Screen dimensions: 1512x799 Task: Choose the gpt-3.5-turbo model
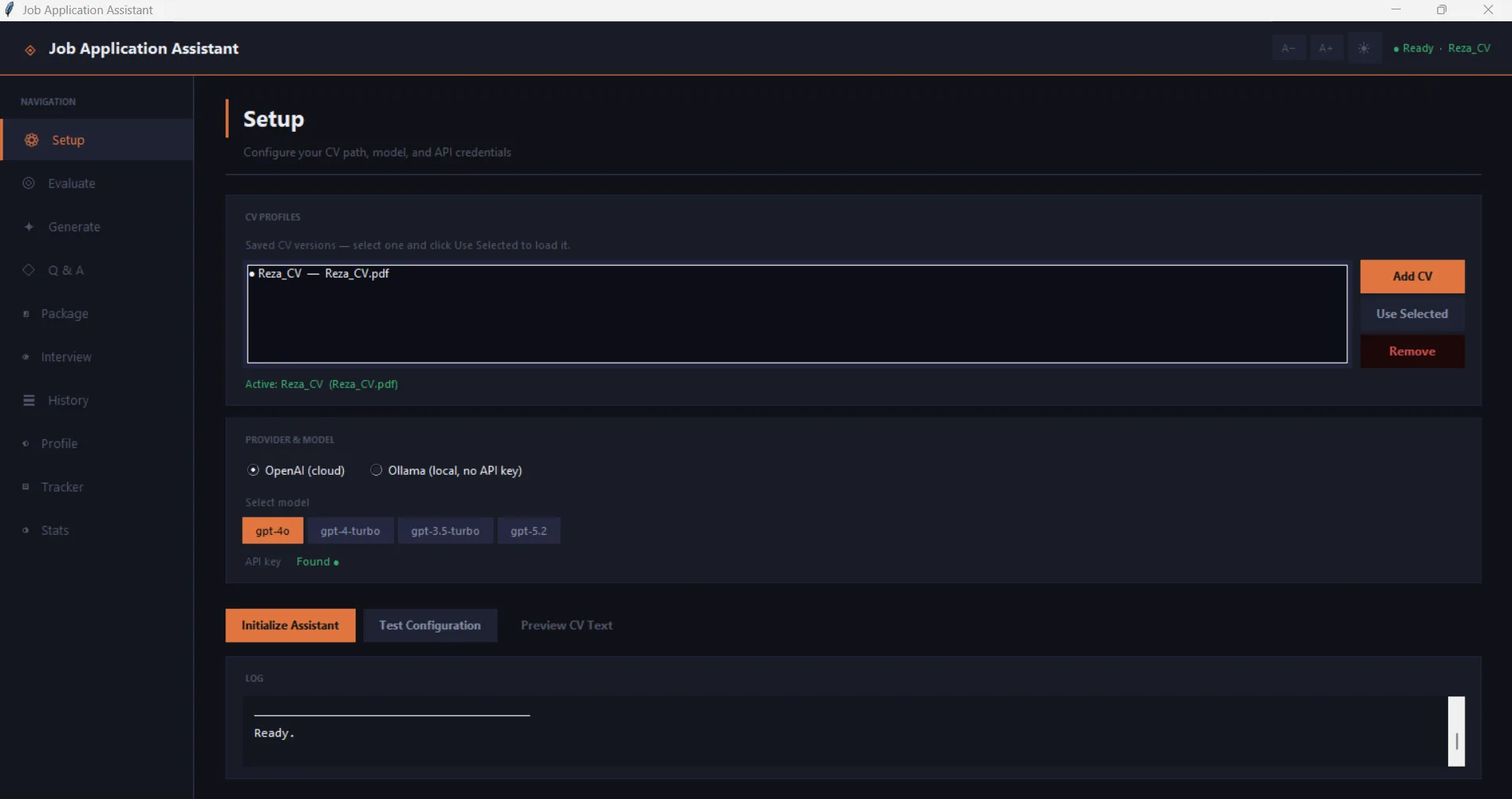(445, 531)
